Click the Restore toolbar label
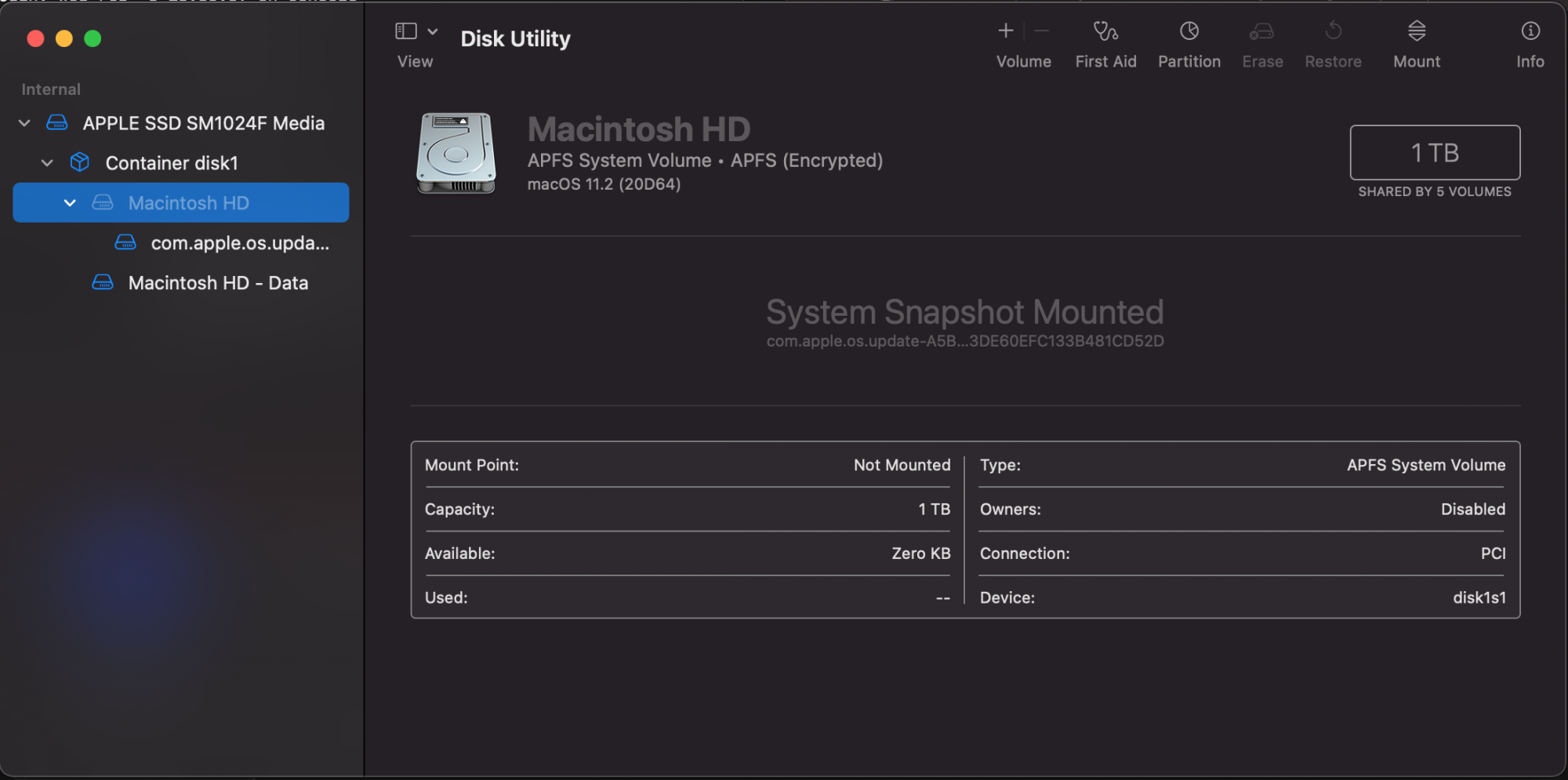 [1333, 61]
